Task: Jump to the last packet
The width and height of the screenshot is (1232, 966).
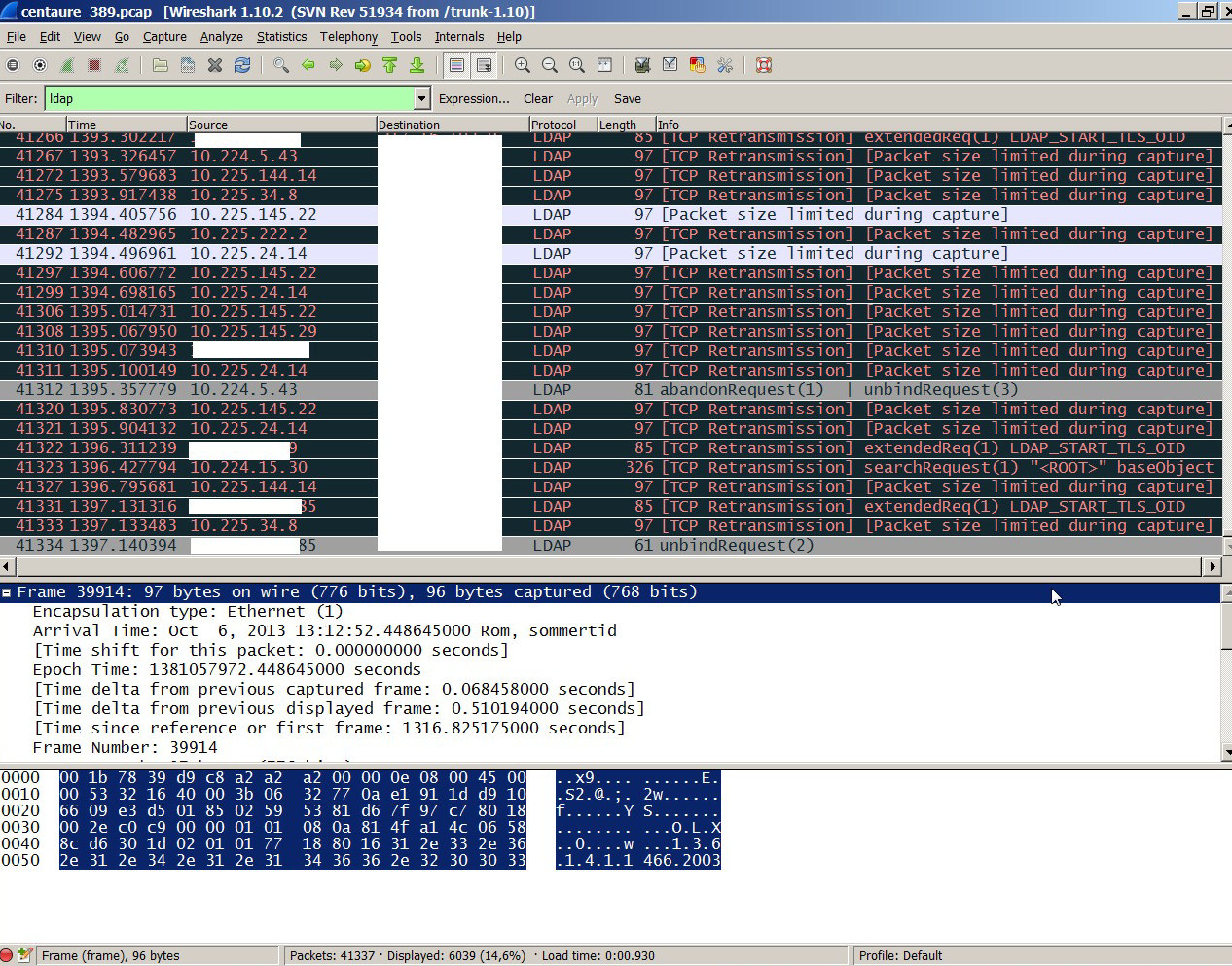Action: tap(417, 65)
